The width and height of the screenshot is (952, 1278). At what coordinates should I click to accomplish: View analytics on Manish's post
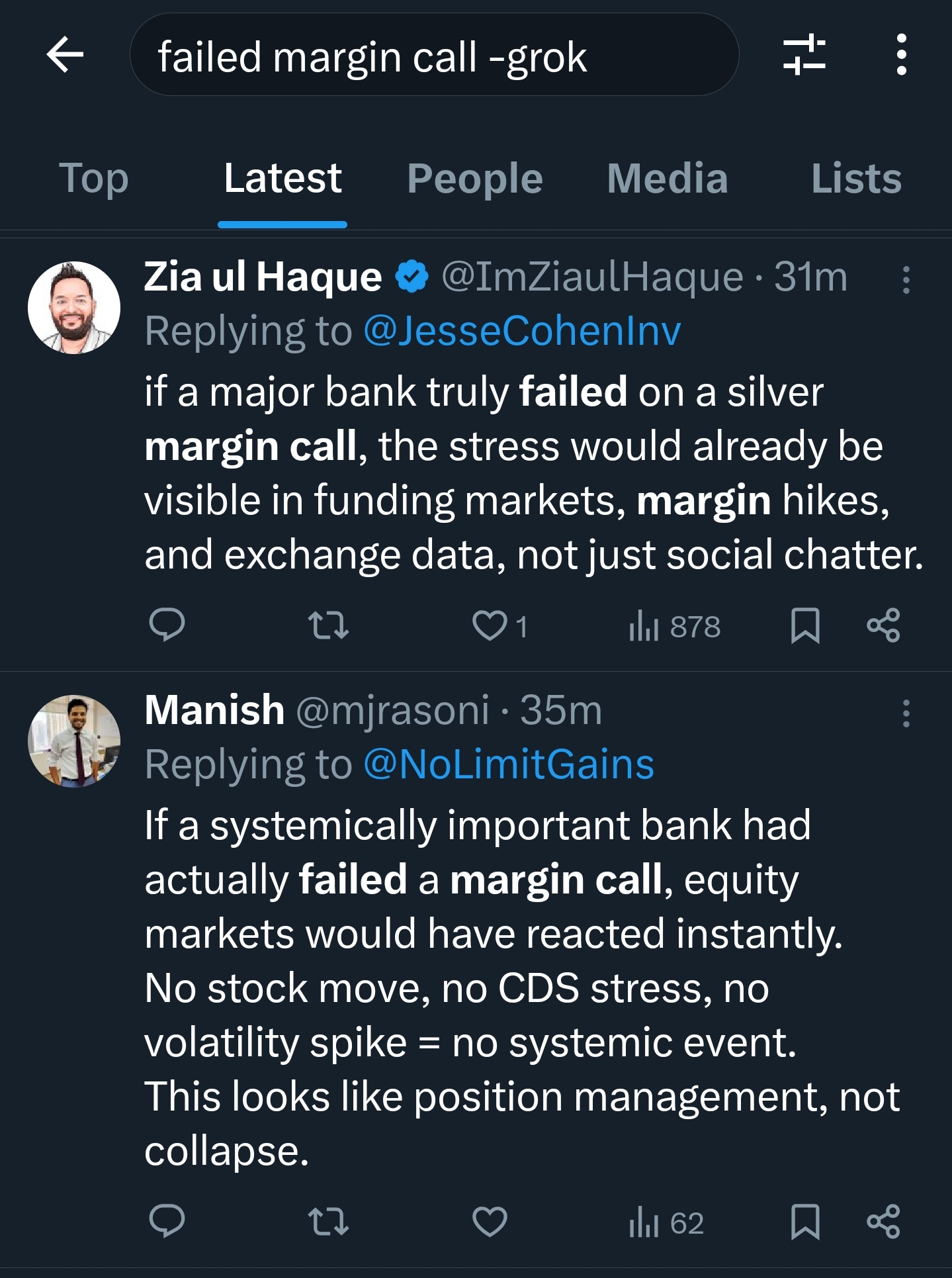click(x=666, y=1222)
